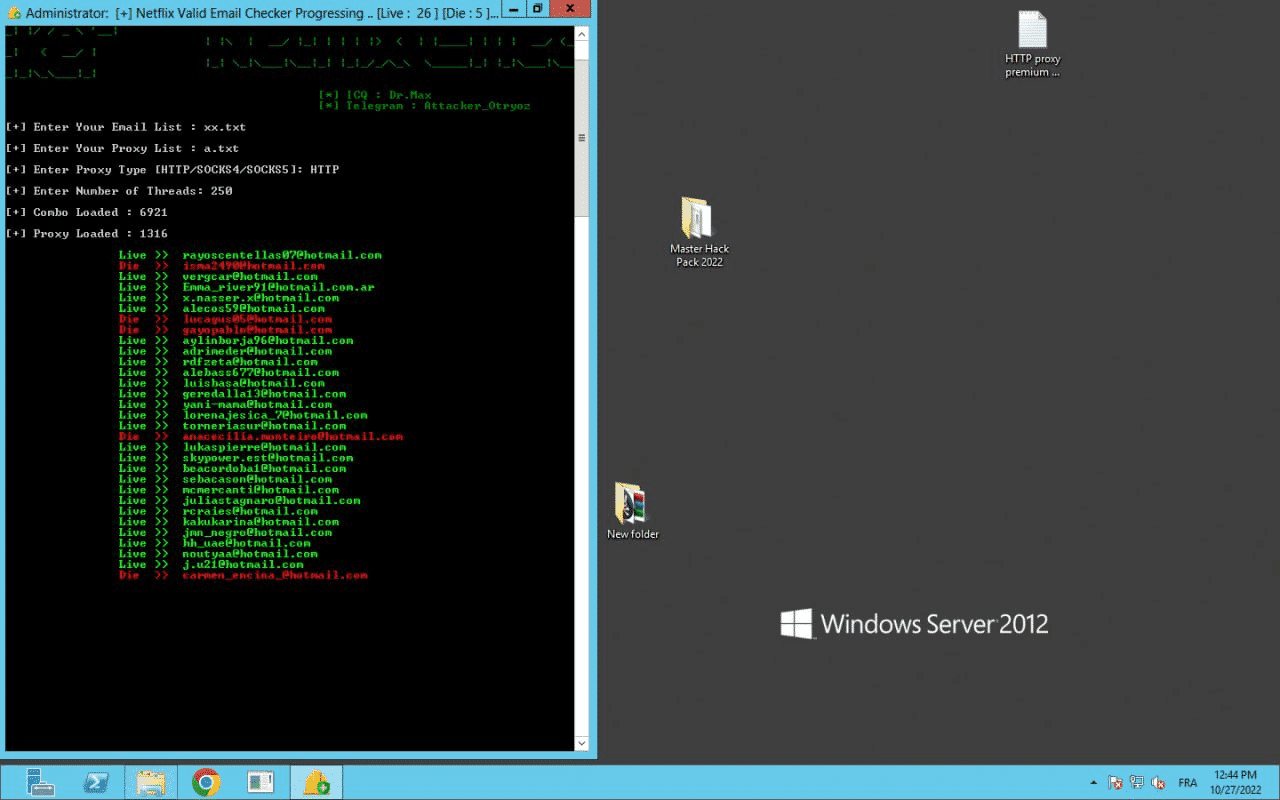Click the network status tray icon

click(x=1137, y=782)
